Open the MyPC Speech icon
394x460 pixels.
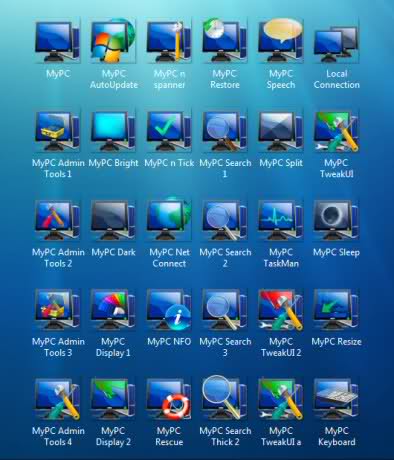tap(280, 41)
